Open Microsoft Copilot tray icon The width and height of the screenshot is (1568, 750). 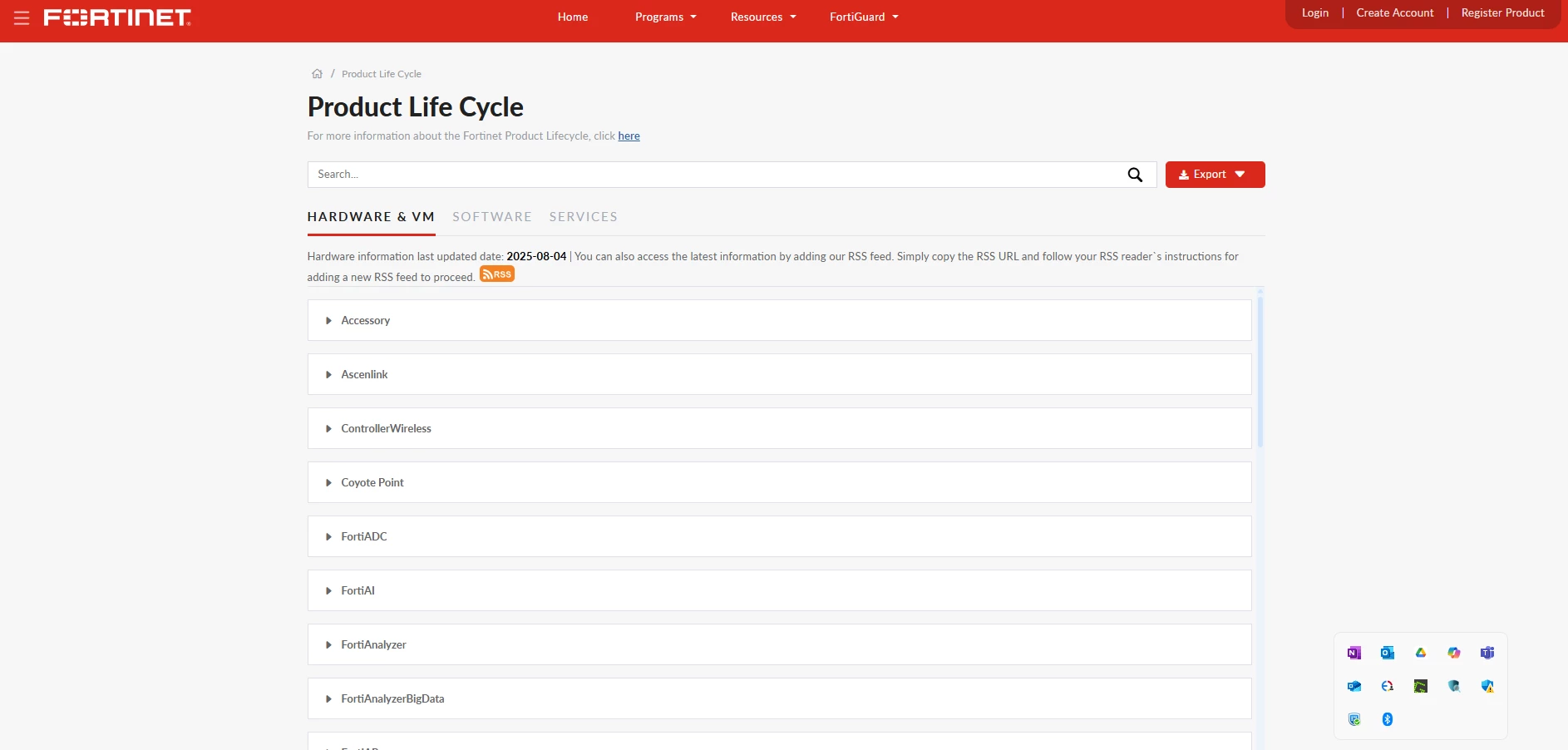pos(1454,653)
